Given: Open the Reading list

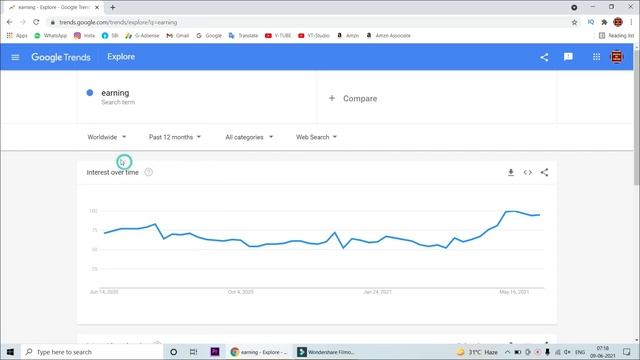Looking at the screenshot, I should tap(616, 36).
